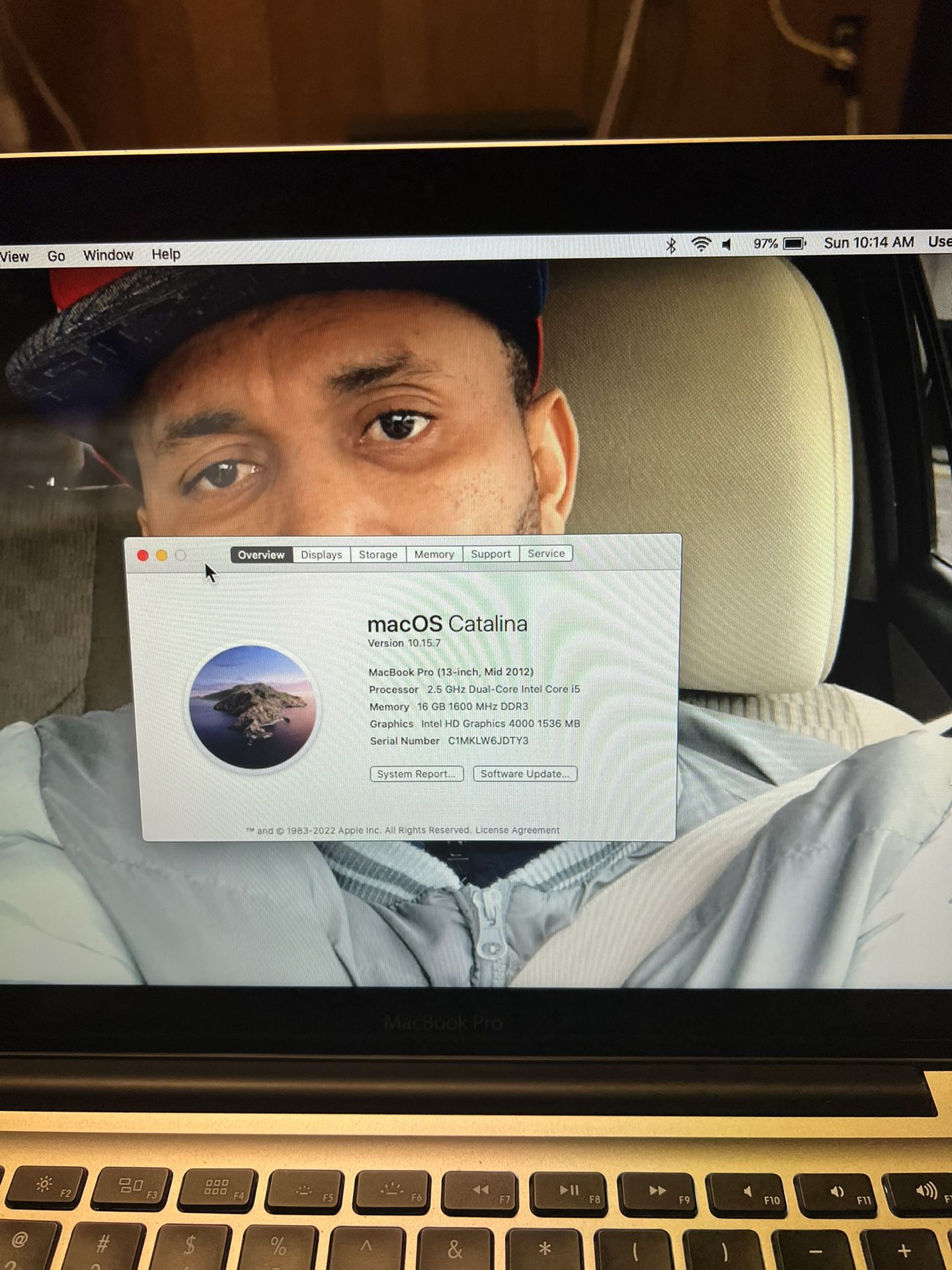Image resolution: width=952 pixels, height=1270 pixels.
Task: Click the serial number C1MKLW6JDTY3
Action: click(489, 741)
